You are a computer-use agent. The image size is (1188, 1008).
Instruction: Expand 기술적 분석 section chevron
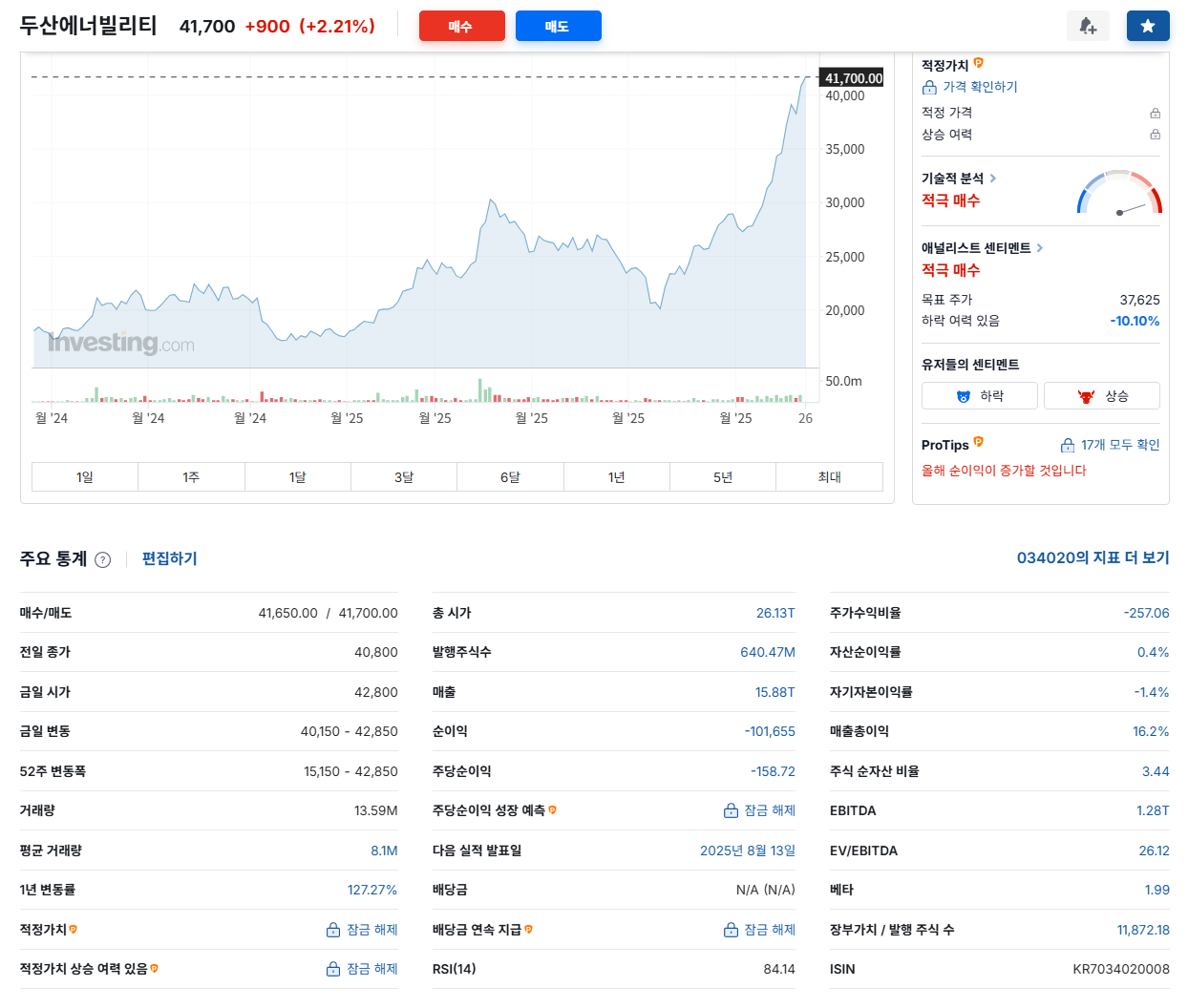pyautogui.click(x=993, y=178)
